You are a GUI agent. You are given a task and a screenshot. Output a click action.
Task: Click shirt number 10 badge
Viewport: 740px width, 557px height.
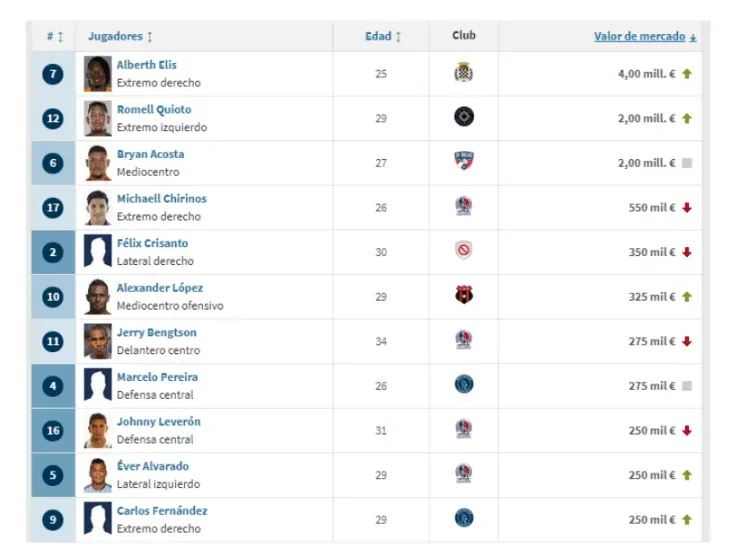point(53,297)
